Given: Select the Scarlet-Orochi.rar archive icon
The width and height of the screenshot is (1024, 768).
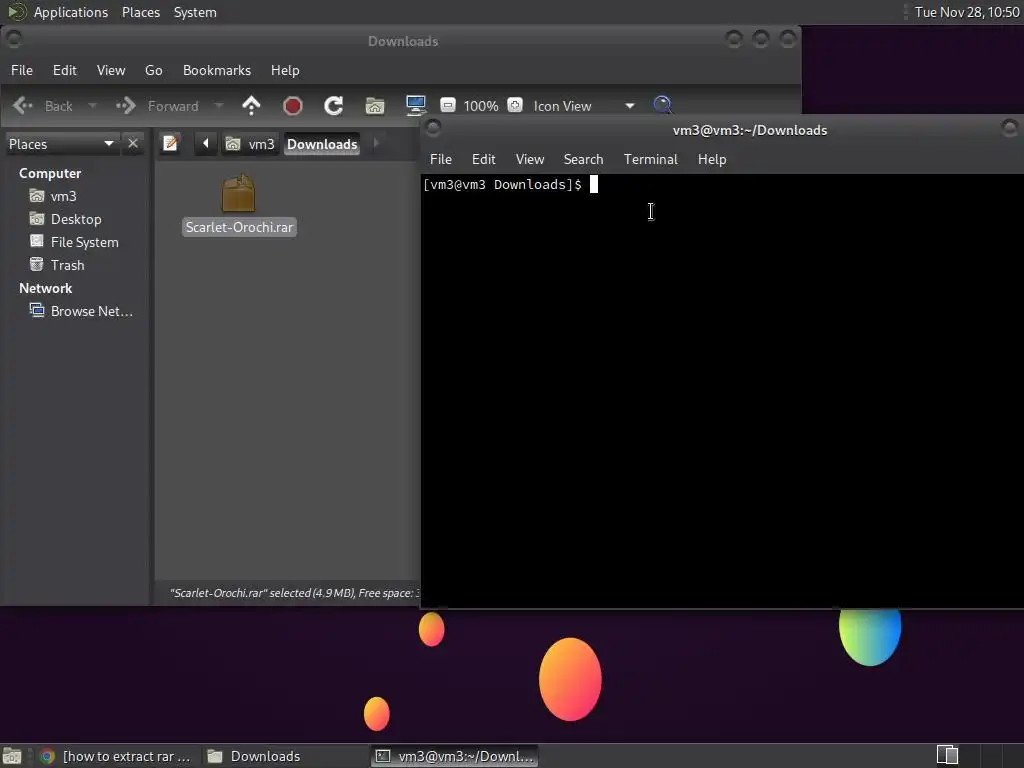Looking at the screenshot, I should click(238, 193).
